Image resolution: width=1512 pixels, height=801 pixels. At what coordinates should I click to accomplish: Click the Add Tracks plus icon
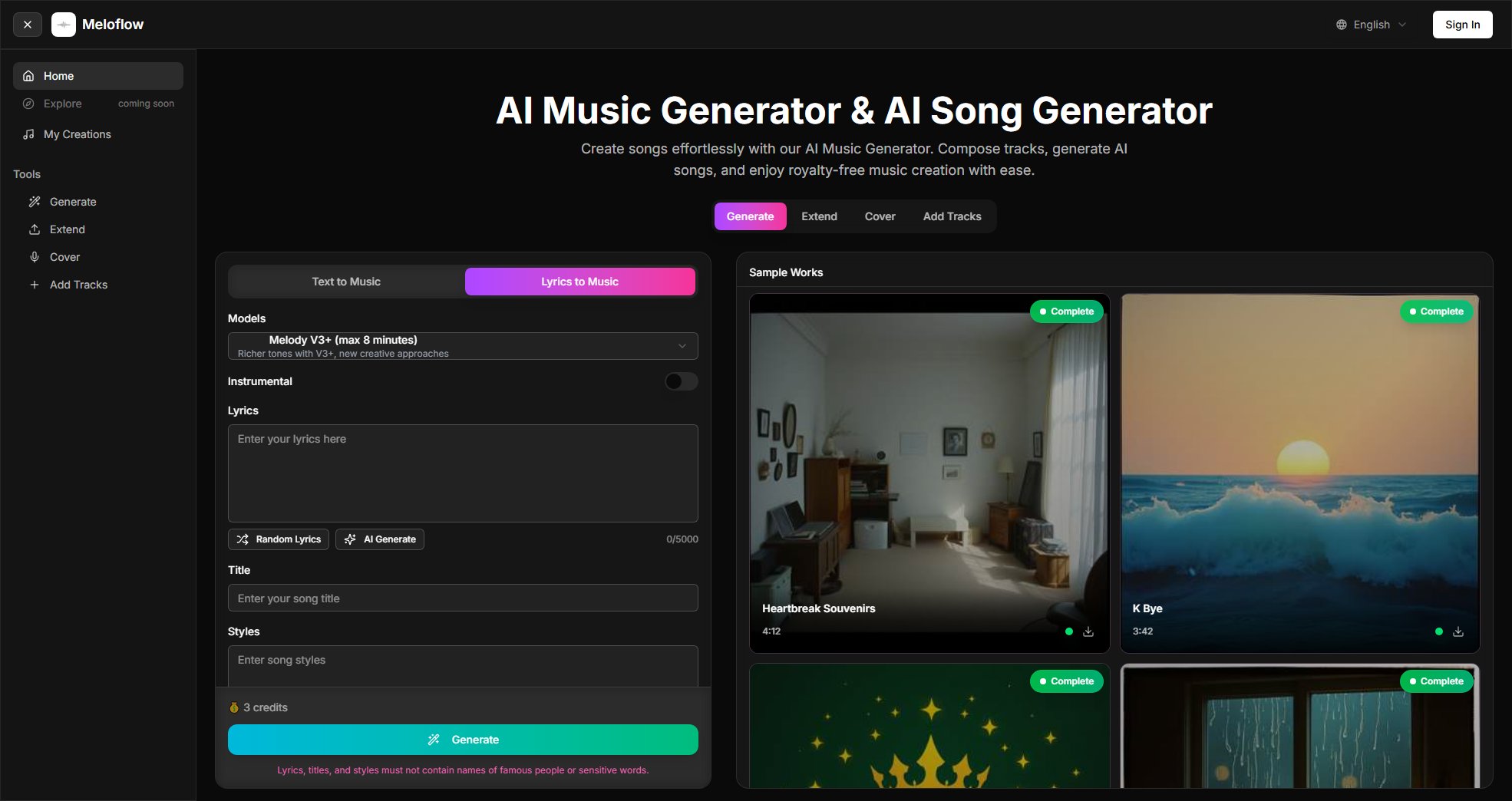(x=35, y=285)
